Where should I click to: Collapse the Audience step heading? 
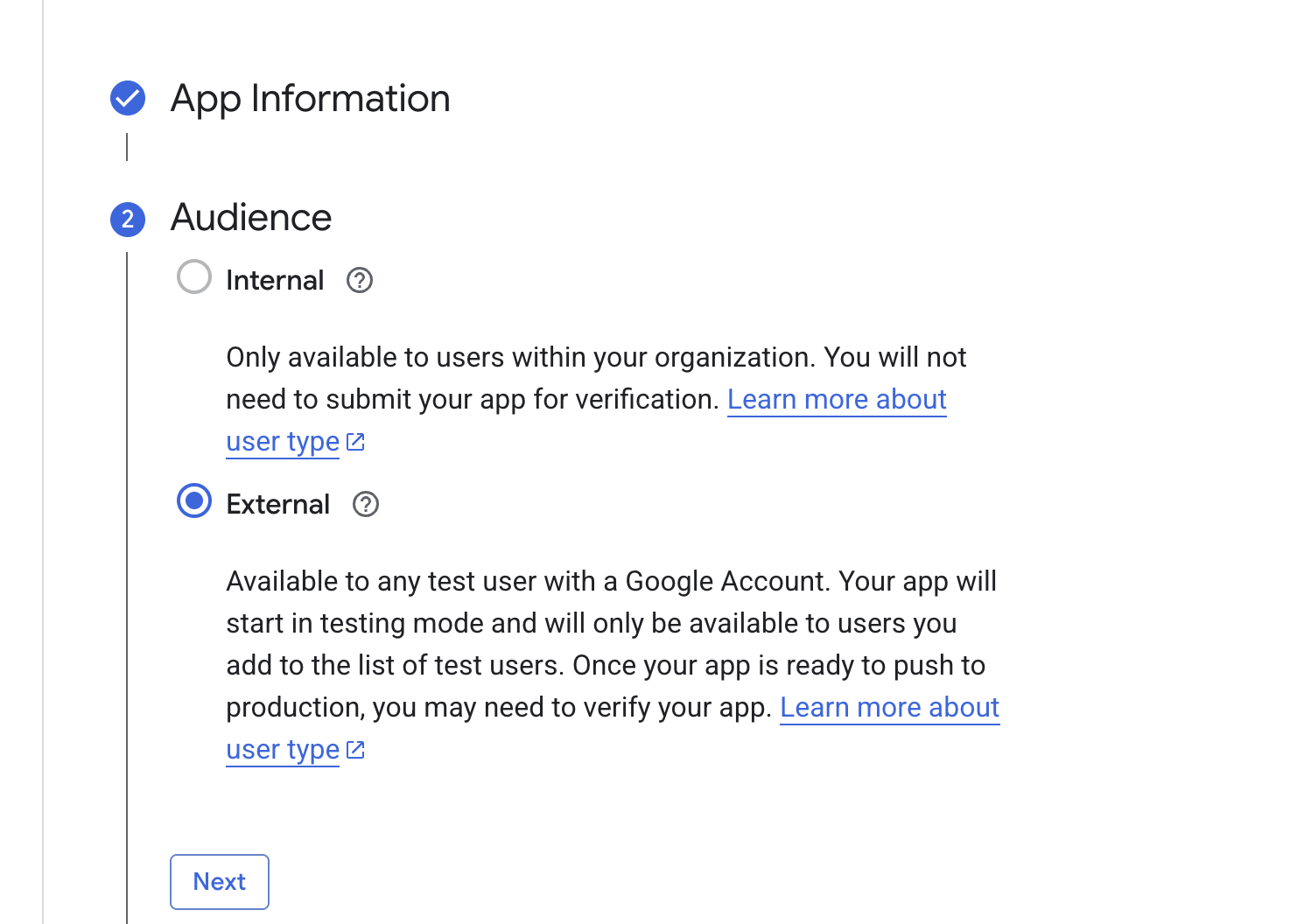(x=251, y=218)
